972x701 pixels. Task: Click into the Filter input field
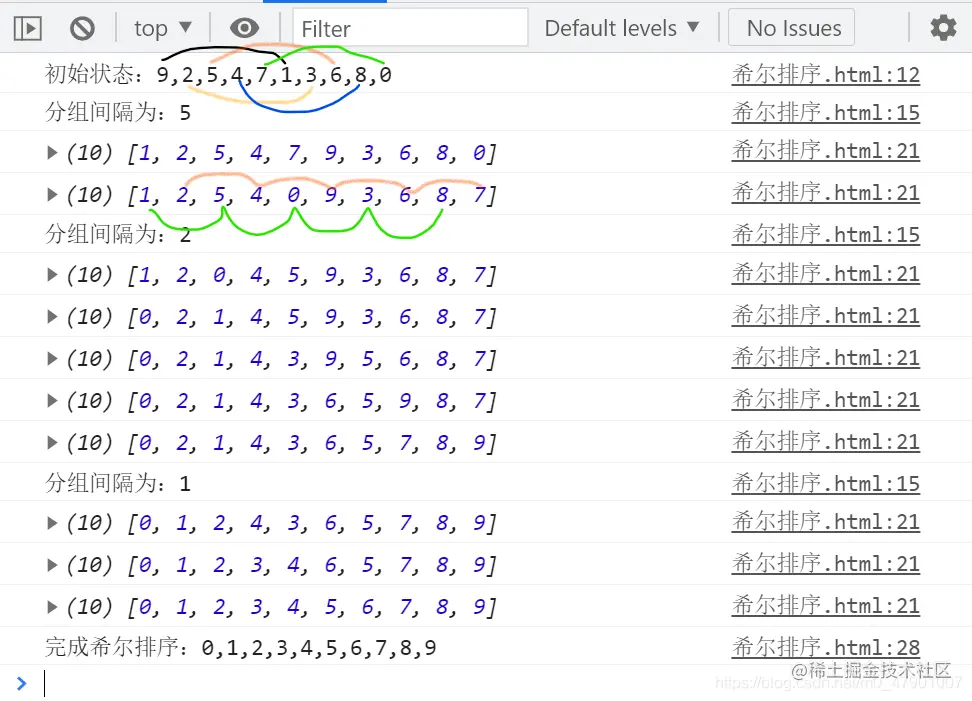[x=410, y=29]
